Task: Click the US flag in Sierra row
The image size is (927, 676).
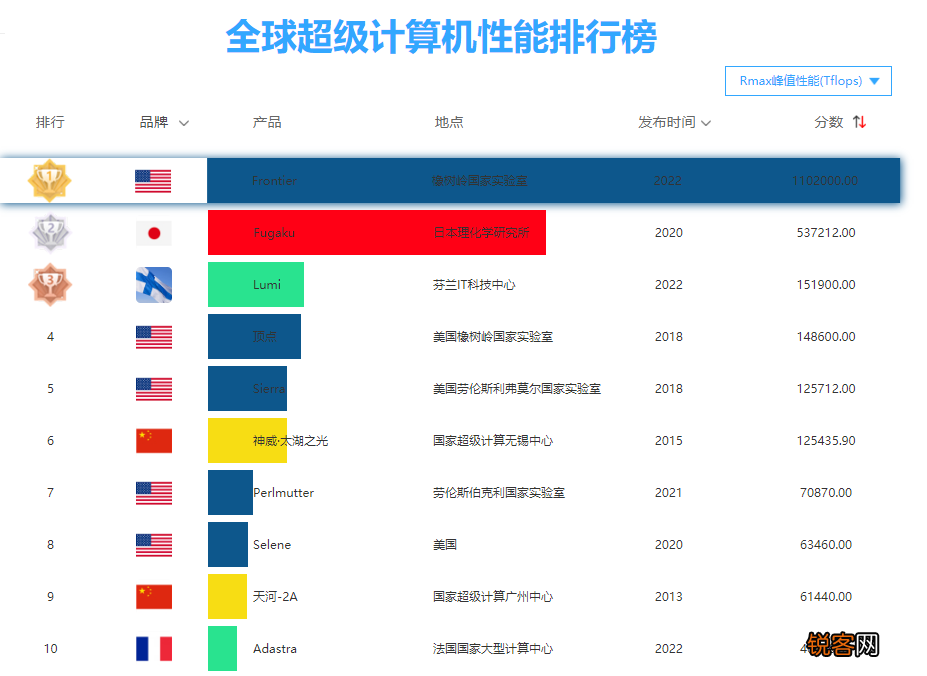Action: pos(154,389)
